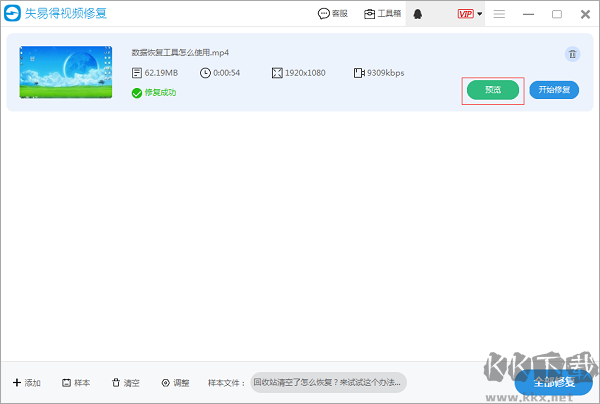Click the 样本文件 sample file path field
This screenshot has height=404, width=600.
pos(328,382)
